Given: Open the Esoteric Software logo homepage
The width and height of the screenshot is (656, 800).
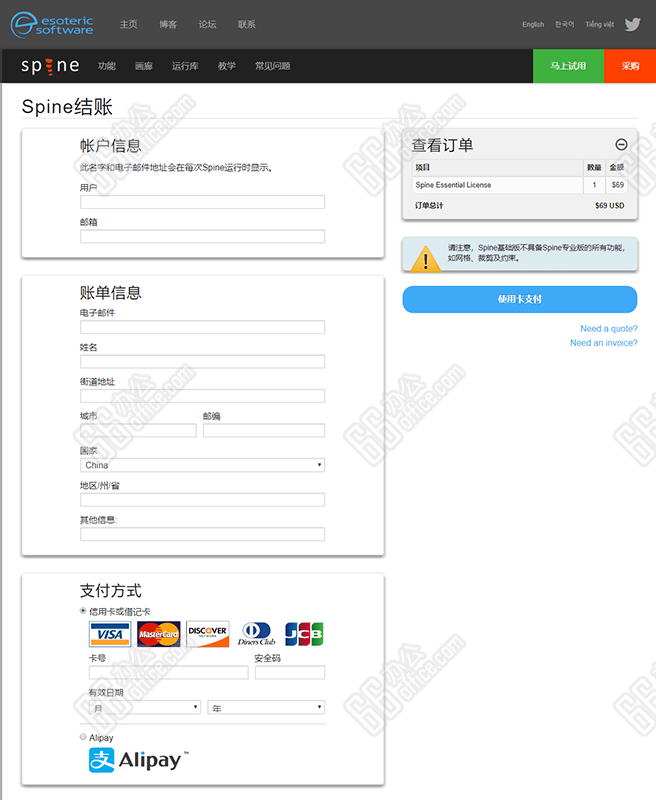Looking at the screenshot, I should [x=52, y=24].
